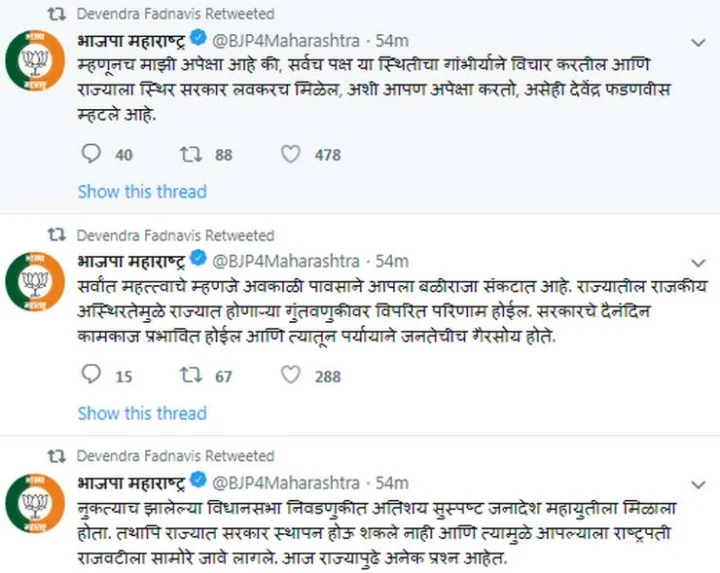720x573 pixels.
Task: Reply to the second tweet with 15 comments
Action: pyautogui.click(x=91, y=375)
